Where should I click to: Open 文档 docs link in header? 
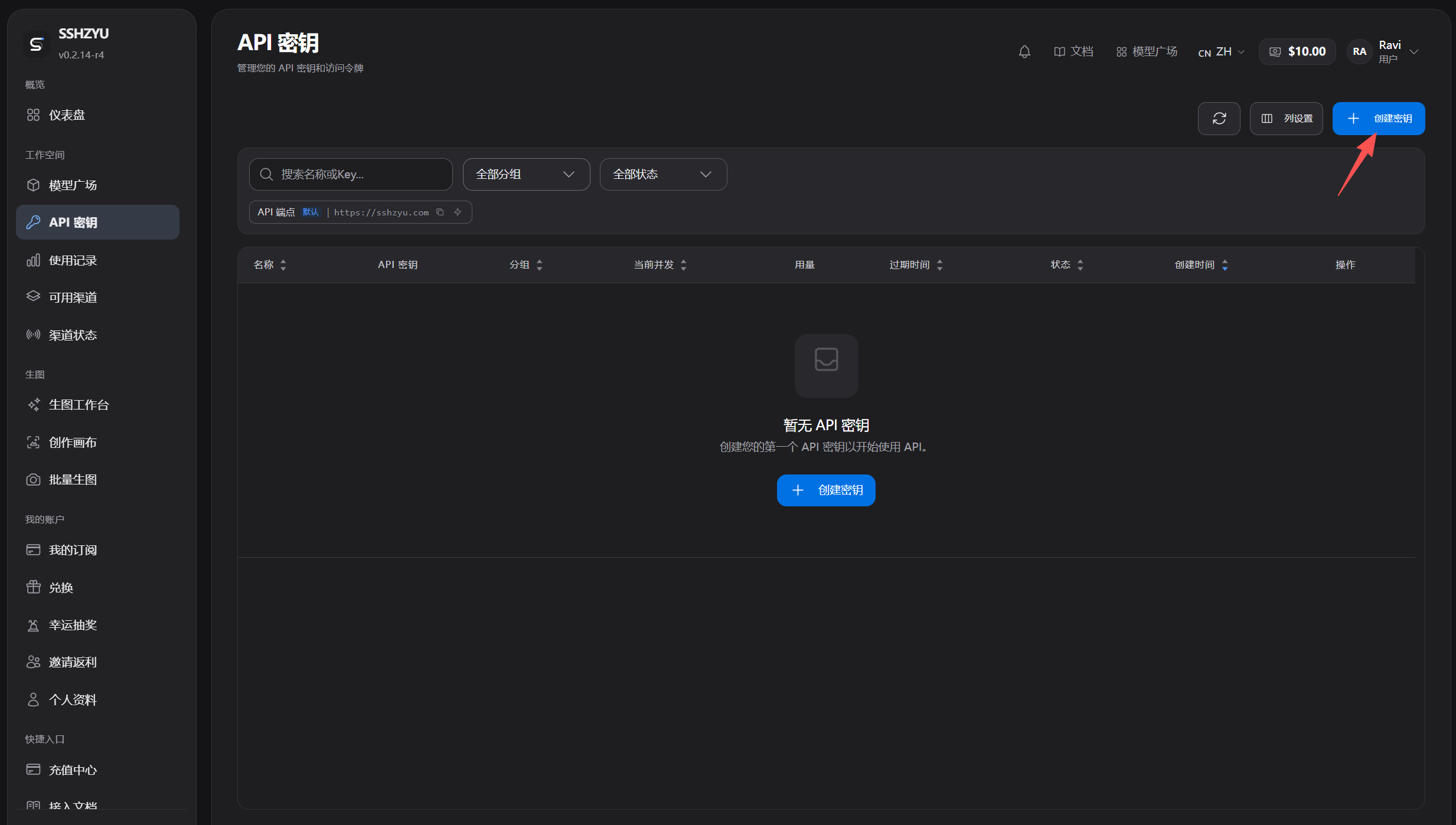click(x=1073, y=52)
